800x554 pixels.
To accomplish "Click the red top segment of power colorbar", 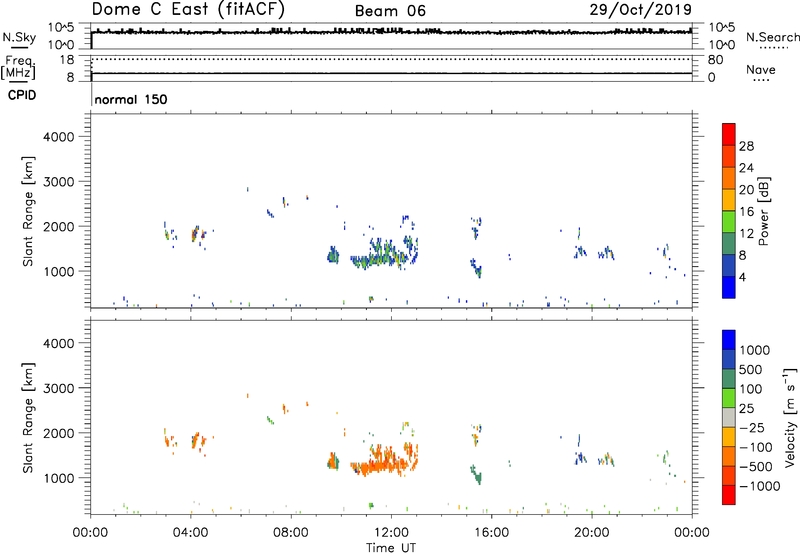I will point(729,134).
